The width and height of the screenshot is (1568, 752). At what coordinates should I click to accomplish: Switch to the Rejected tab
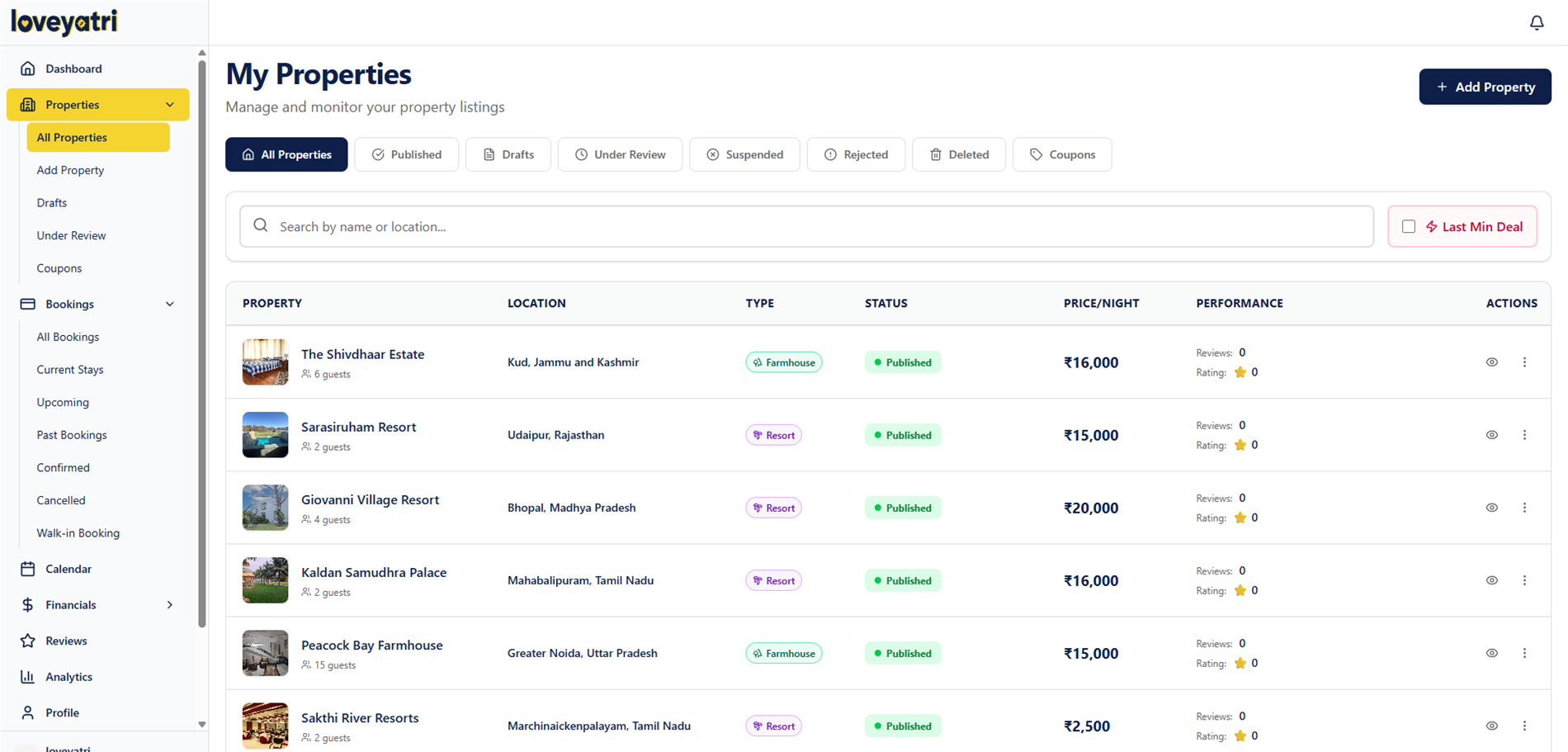pyautogui.click(x=856, y=154)
